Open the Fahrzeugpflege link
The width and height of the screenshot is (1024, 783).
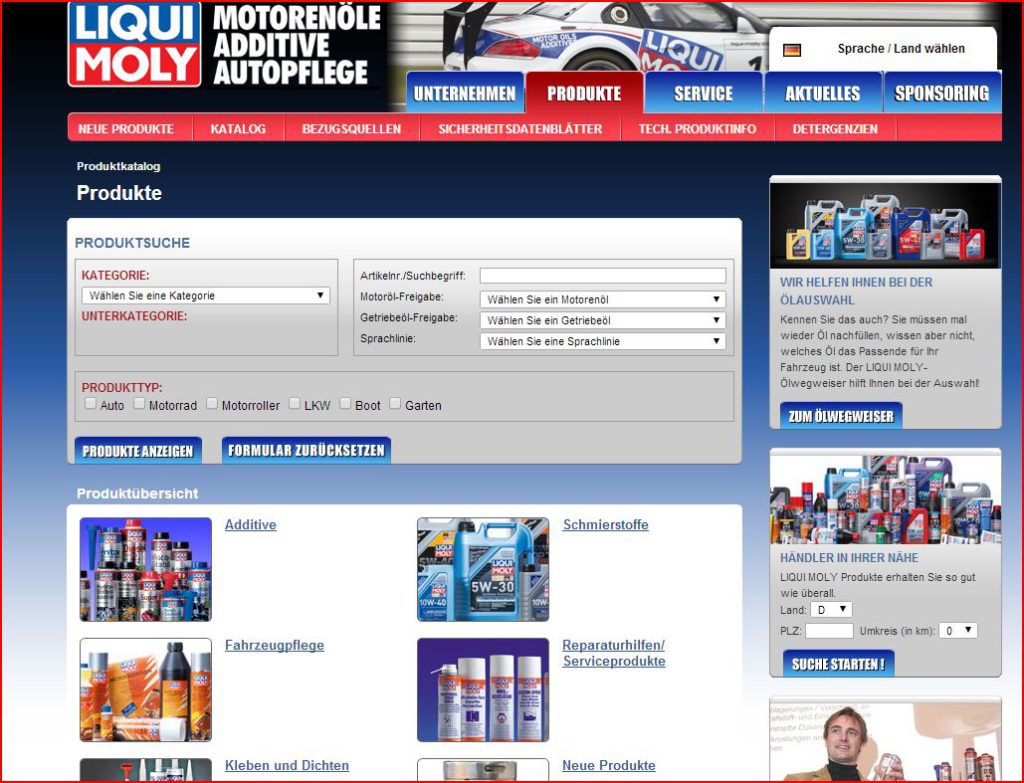point(274,645)
